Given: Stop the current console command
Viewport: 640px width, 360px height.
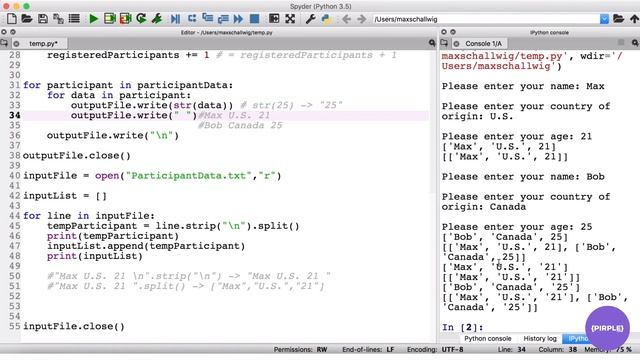Looking at the screenshot, I should tap(621, 42).
